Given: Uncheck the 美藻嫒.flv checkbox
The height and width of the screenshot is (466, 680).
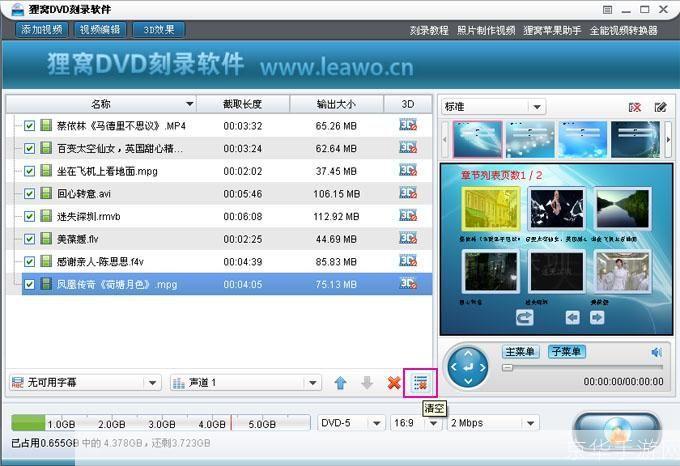Looking at the screenshot, I should (29, 239).
